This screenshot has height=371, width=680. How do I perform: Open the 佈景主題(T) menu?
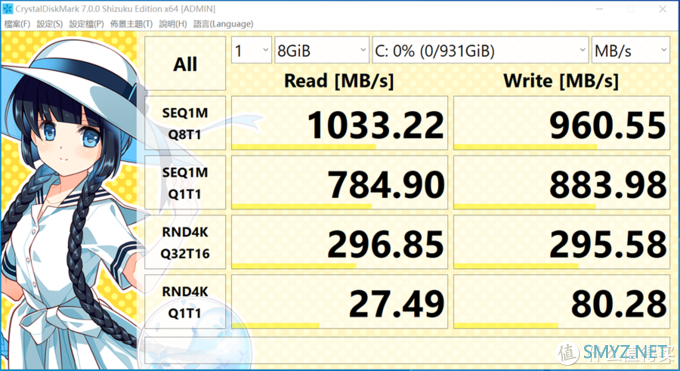[131, 24]
